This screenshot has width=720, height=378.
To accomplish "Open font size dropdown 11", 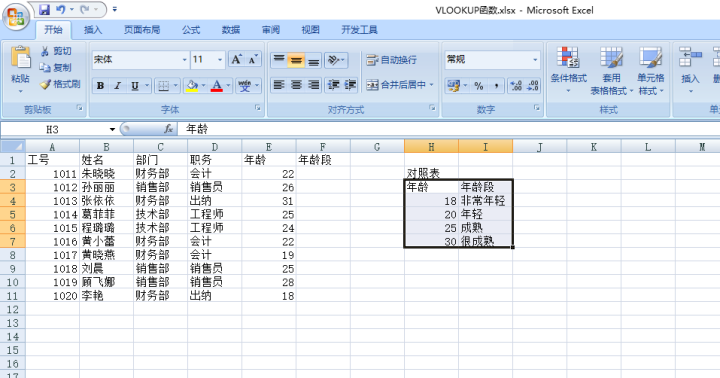I will click(219, 60).
